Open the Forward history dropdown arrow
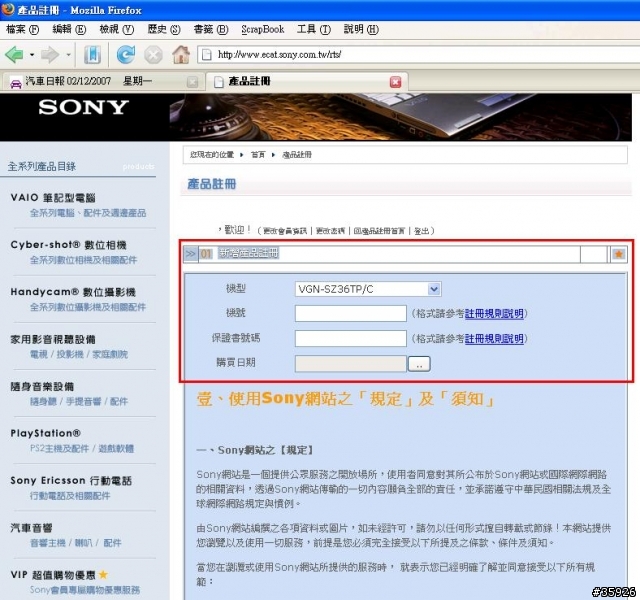Image resolution: width=640 pixels, height=600 pixels. coord(69,55)
